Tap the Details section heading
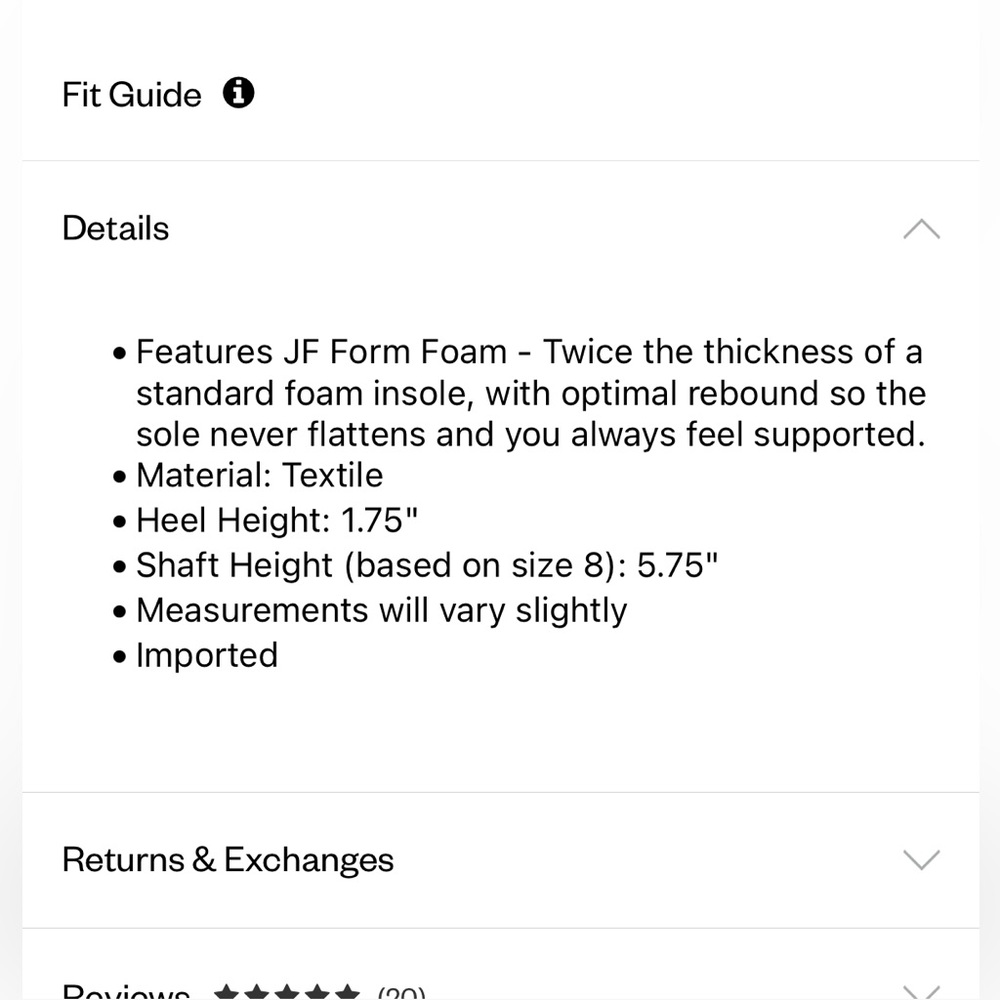Viewport: 1000px width, 1000px height. (x=115, y=228)
